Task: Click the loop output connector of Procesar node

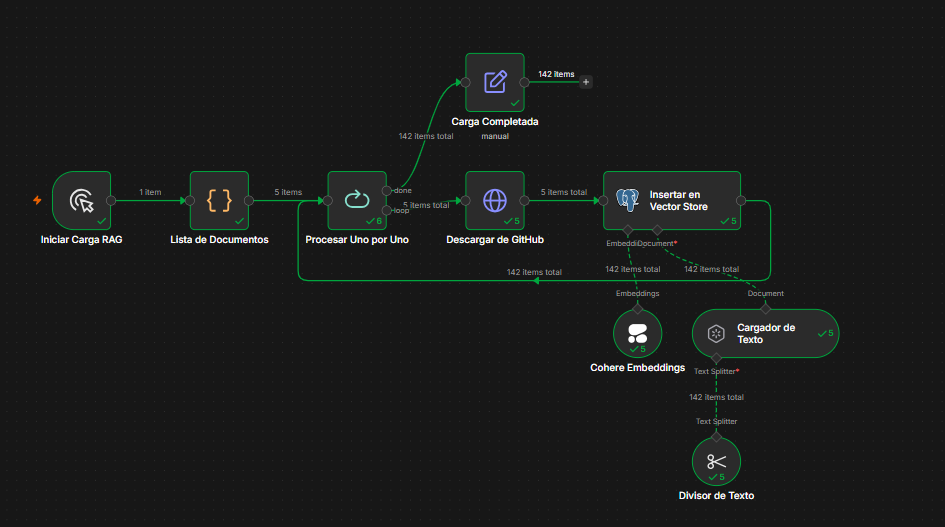Action: click(386, 210)
